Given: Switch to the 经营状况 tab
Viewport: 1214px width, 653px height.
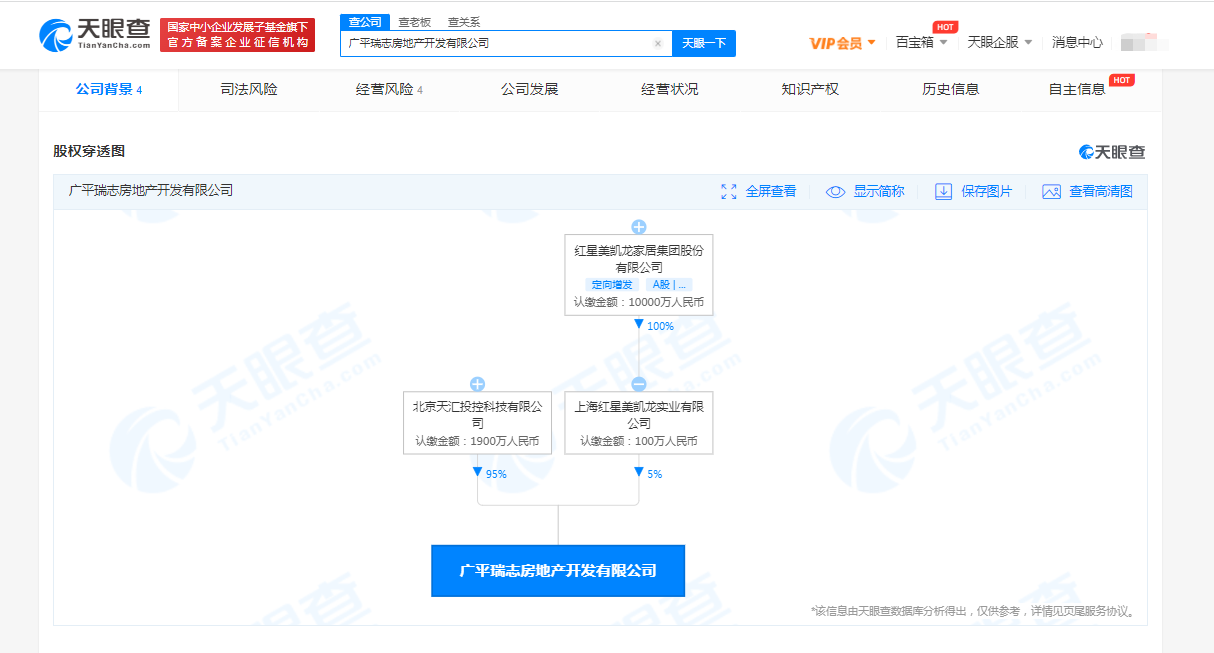Looking at the screenshot, I should click(x=670, y=90).
